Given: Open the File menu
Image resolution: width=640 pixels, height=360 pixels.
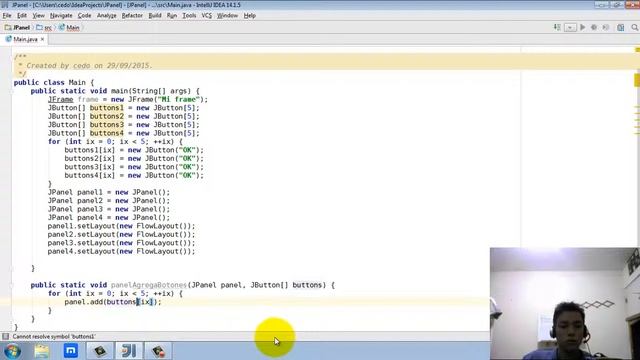Looking at the screenshot, I should (7, 16).
